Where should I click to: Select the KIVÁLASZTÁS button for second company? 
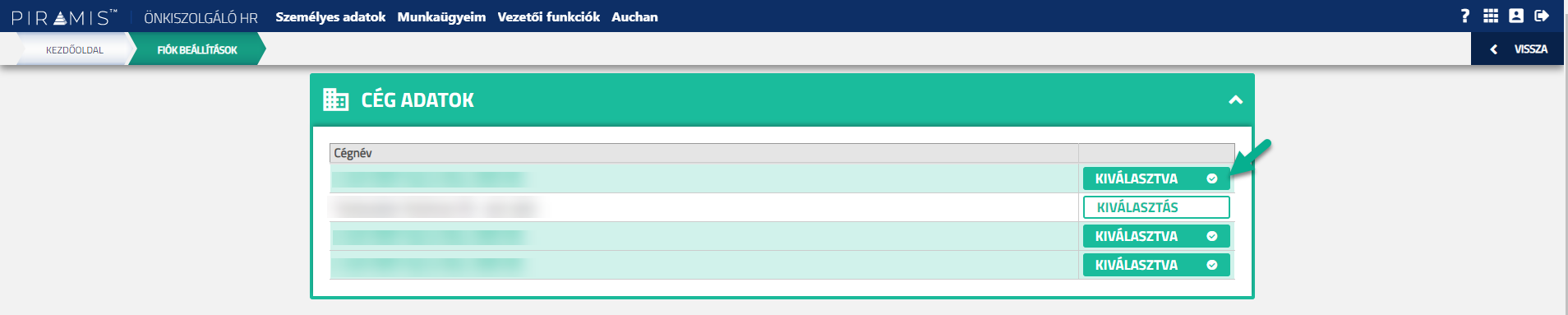(1156, 207)
